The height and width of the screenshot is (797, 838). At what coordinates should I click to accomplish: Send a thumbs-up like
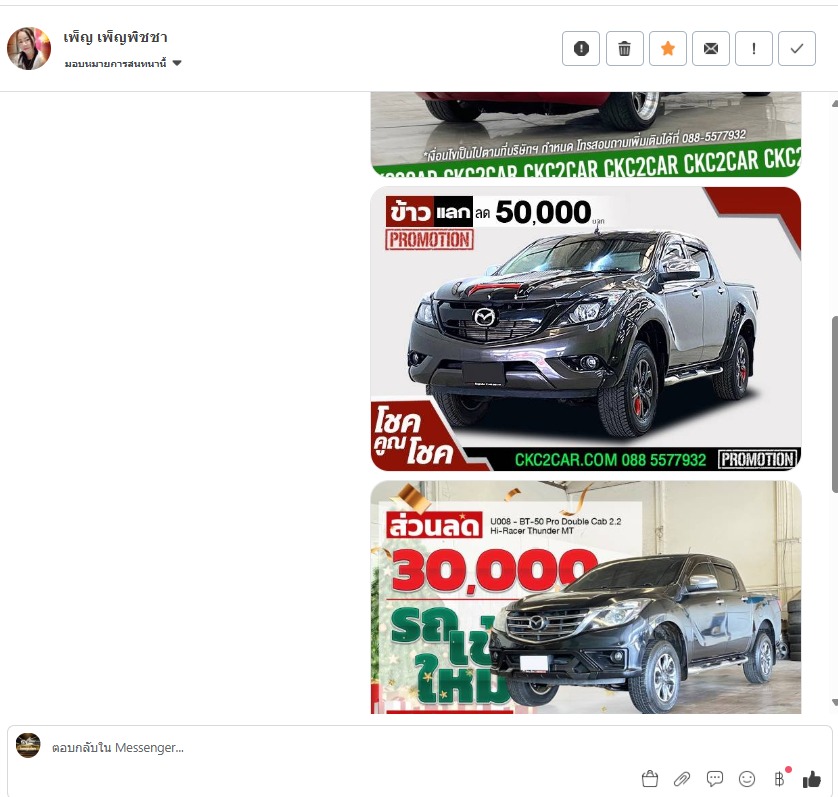(812, 779)
